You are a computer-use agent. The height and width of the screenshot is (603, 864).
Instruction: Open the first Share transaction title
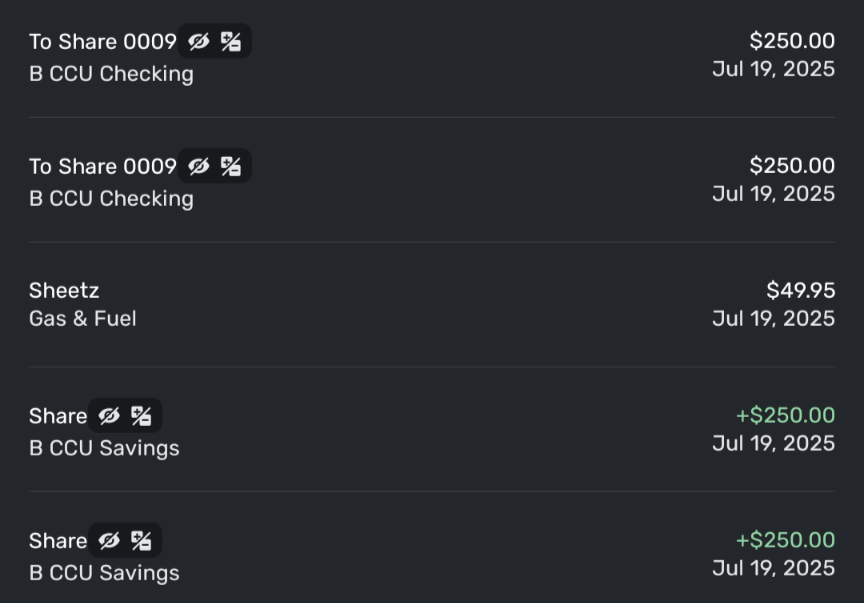(58, 416)
